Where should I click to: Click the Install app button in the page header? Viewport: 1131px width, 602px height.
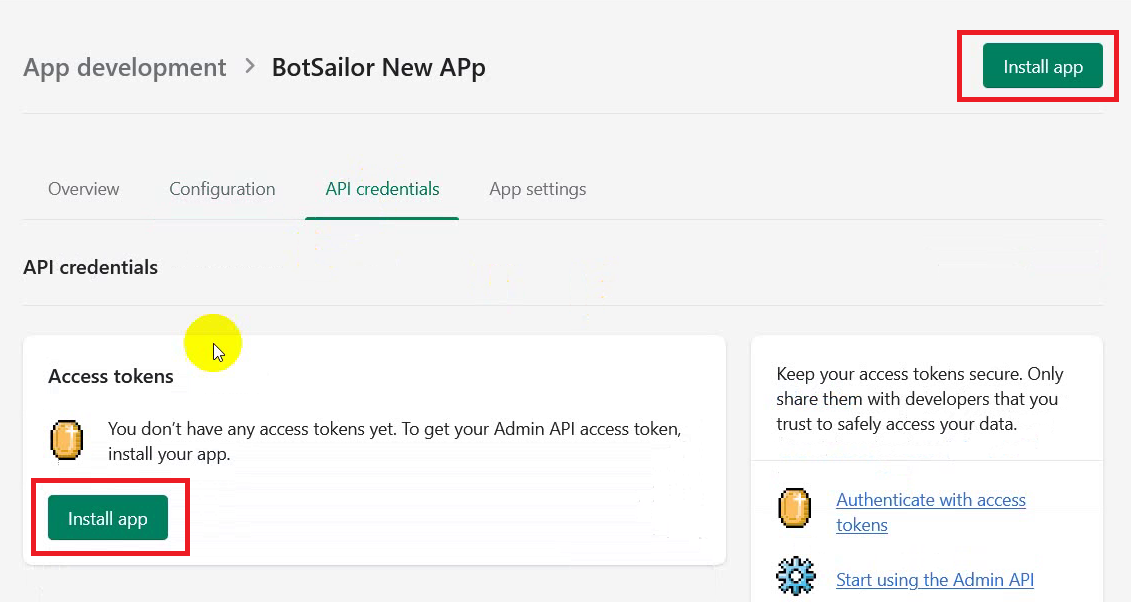tap(1042, 66)
